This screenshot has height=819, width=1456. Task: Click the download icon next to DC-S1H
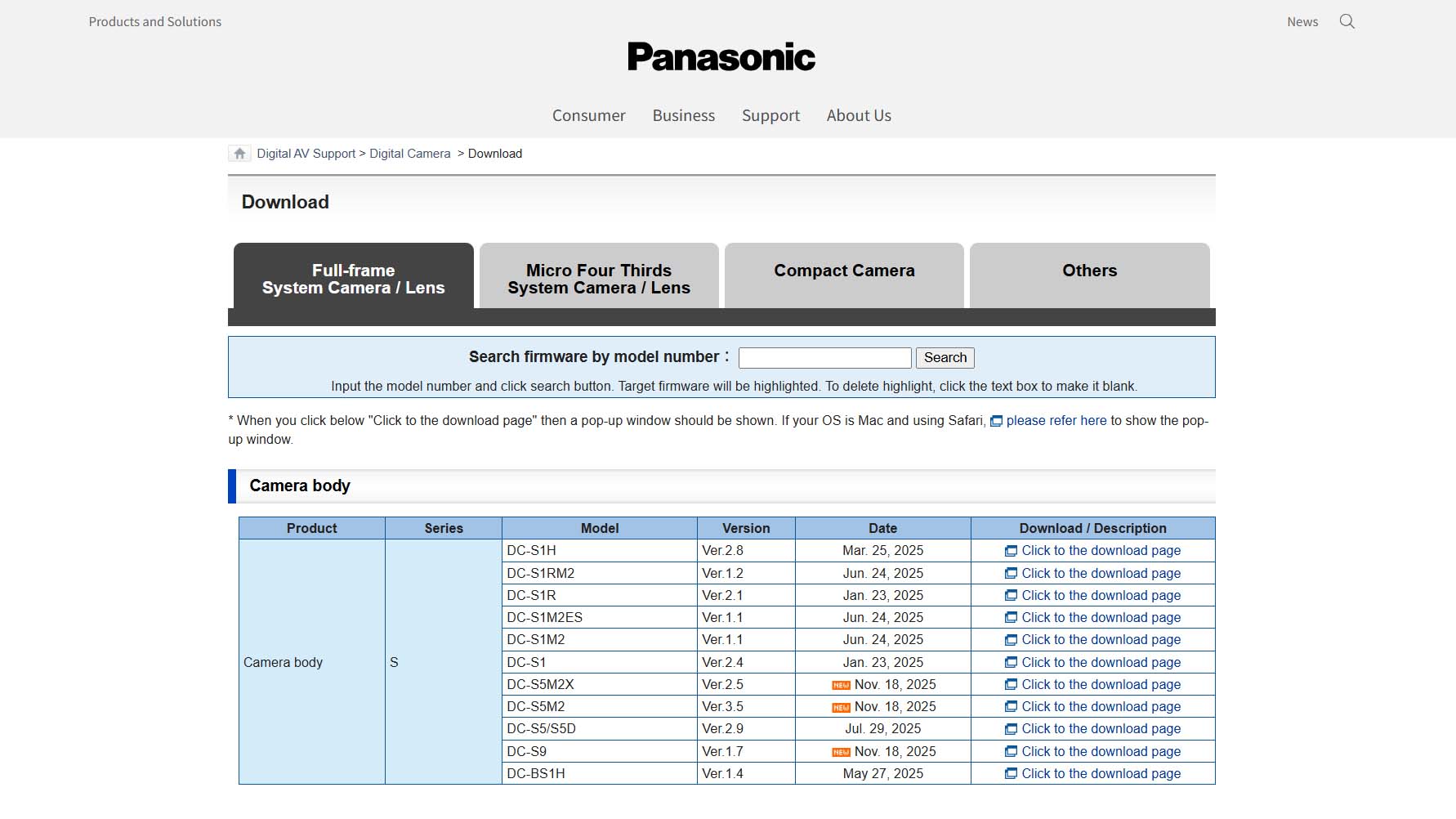click(1010, 550)
